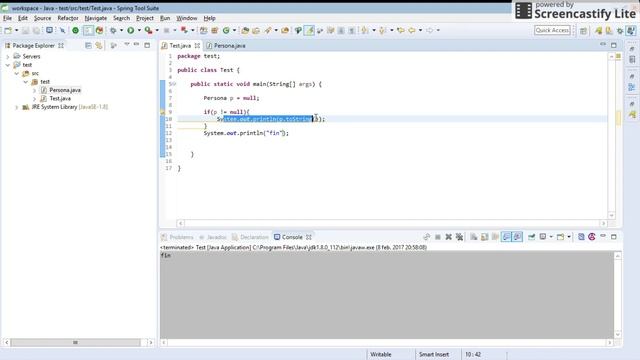The width and height of the screenshot is (640, 360).
Task: Open the Window menu
Action: point(187,18)
